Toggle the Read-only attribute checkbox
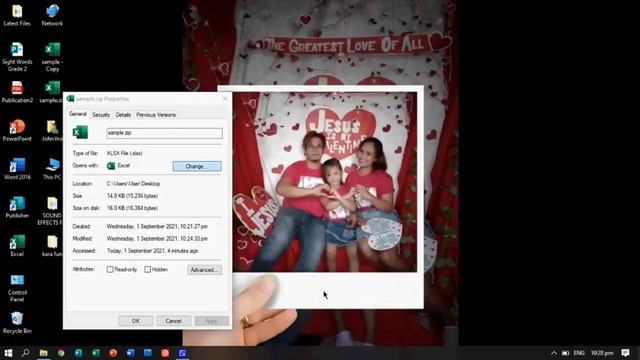Viewport: 640px width, 360px height. click(x=110, y=269)
